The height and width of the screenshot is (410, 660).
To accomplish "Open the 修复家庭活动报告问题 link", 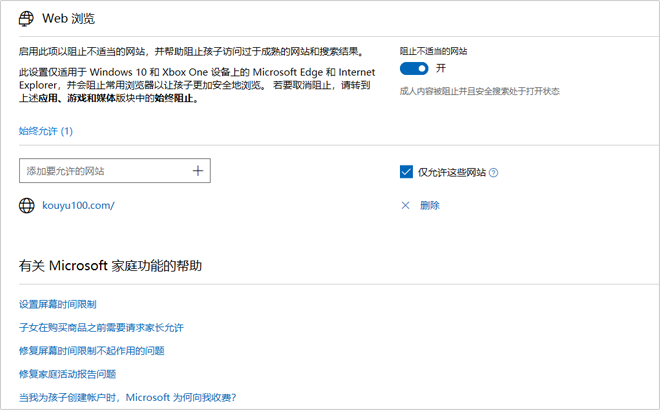I will click(67, 374).
